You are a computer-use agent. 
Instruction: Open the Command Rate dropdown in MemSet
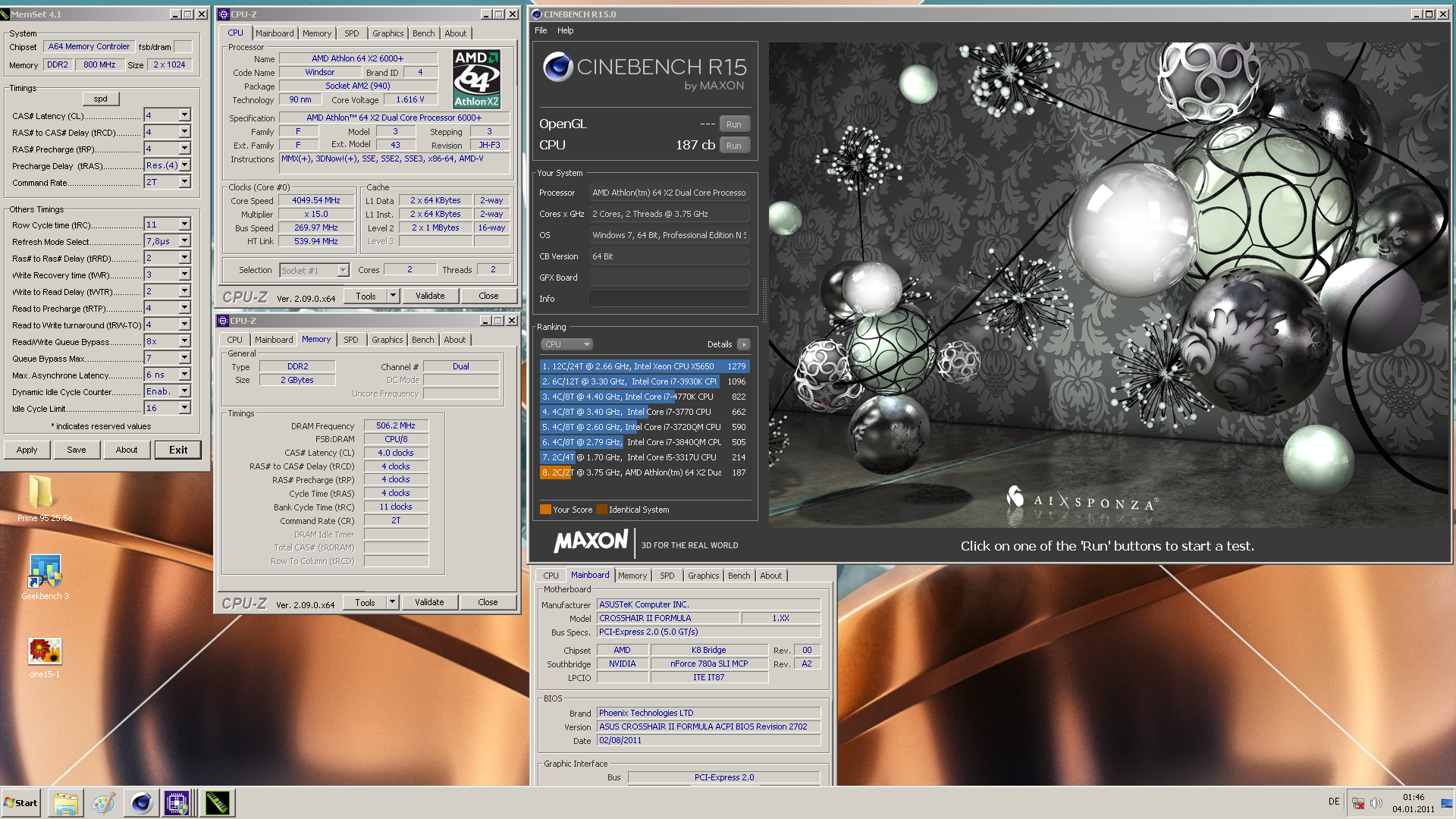pos(184,182)
